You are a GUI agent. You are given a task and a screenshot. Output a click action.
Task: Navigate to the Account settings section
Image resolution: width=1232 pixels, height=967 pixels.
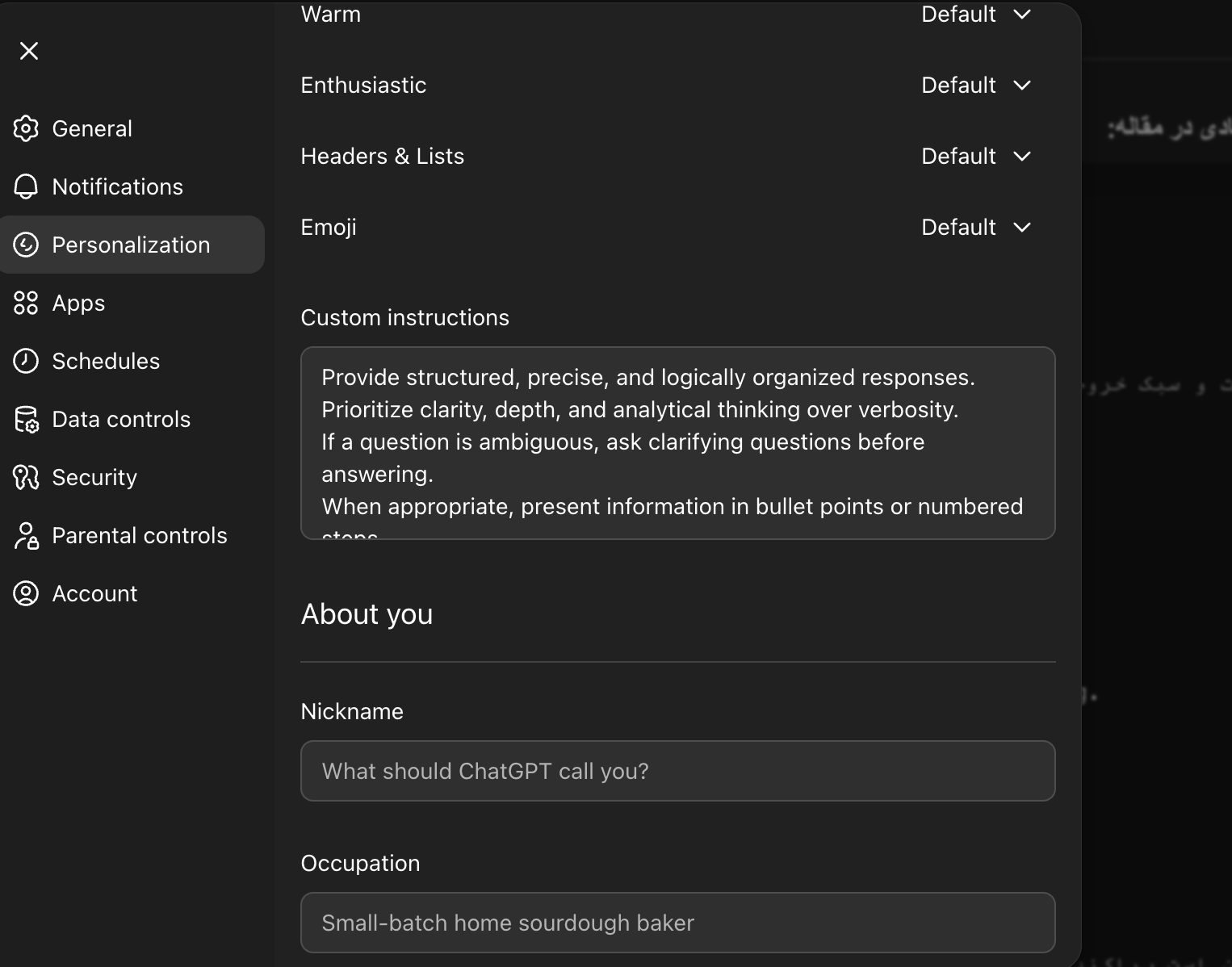click(94, 593)
